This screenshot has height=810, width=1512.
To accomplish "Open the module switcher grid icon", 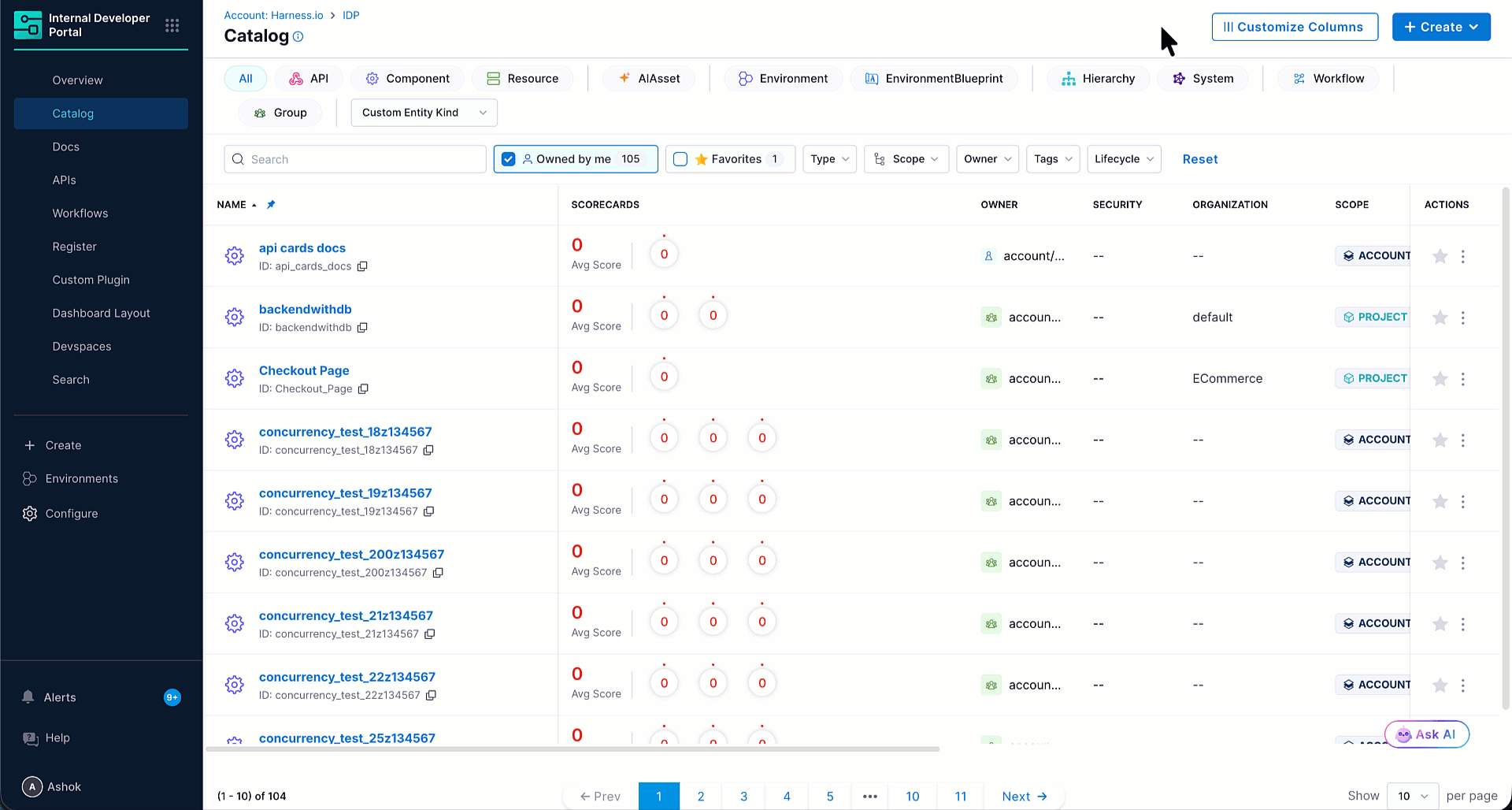I will click(172, 26).
